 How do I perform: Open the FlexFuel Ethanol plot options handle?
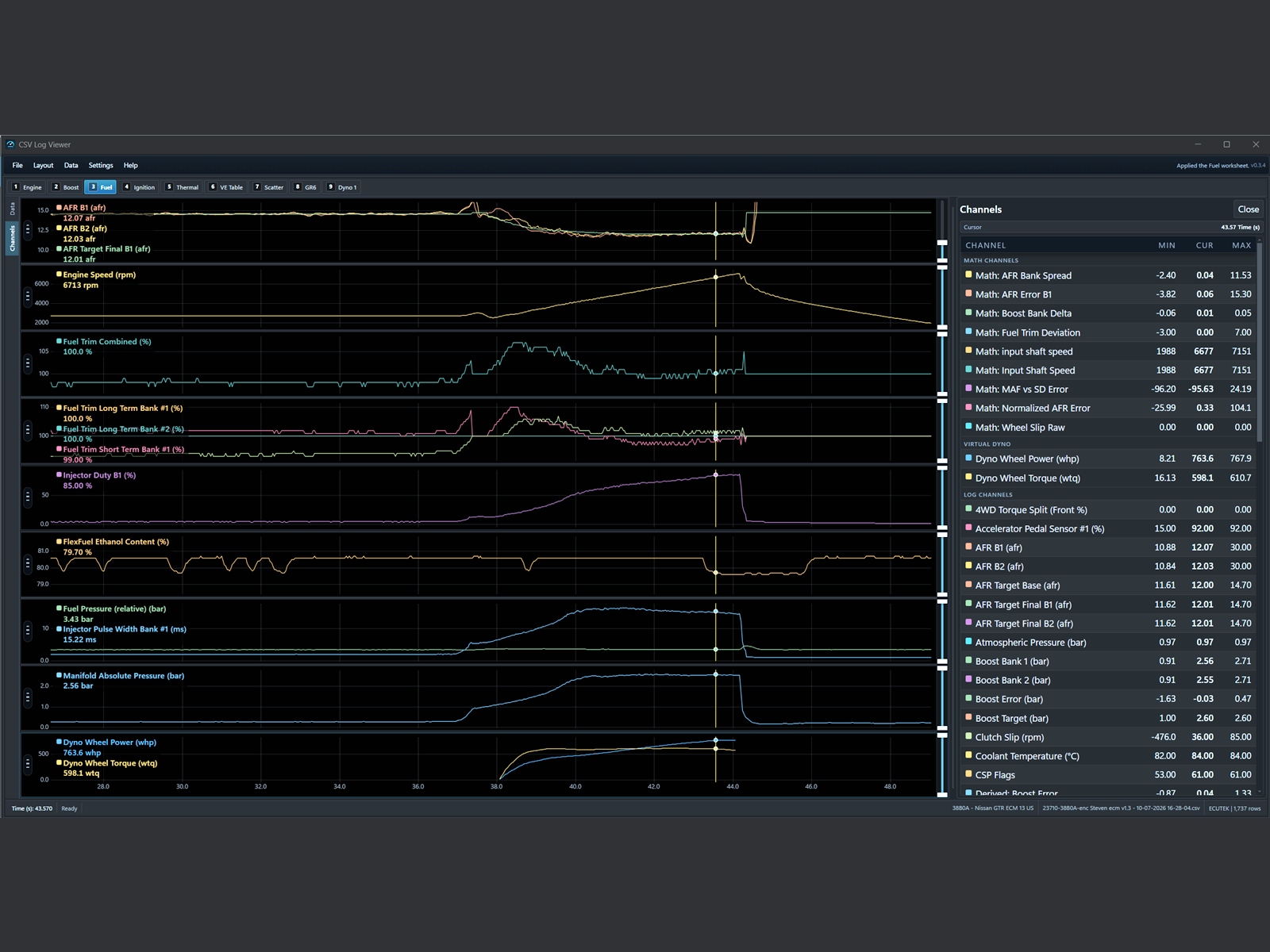[28, 564]
